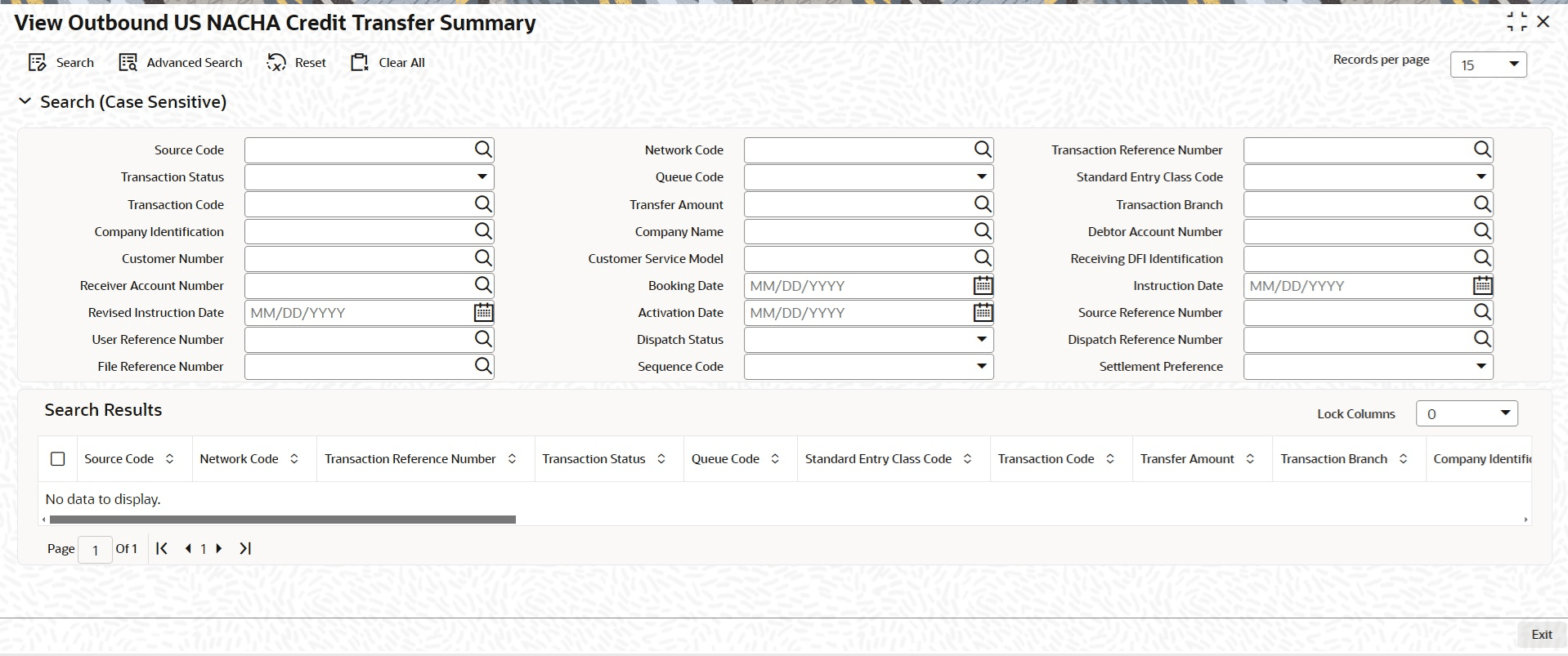The width and height of the screenshot is (1568, 656).
Task: Click the 'No data to display.' message
Action: (103, 499)
